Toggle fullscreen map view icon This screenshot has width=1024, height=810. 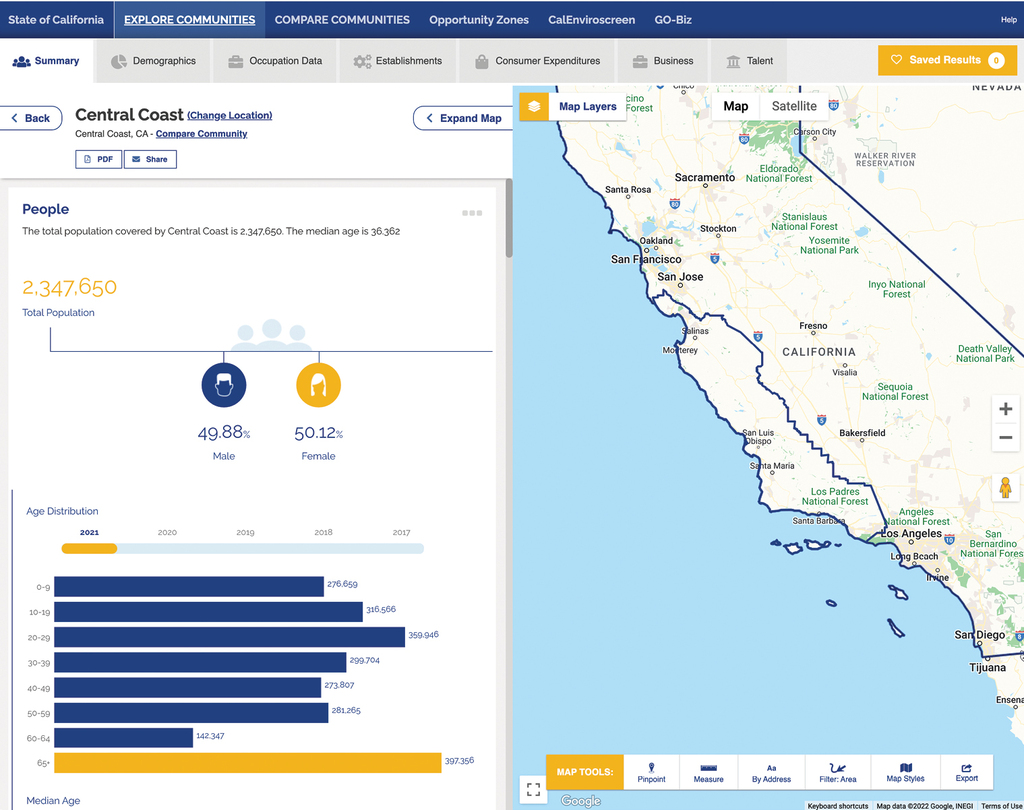coord(534,789)
